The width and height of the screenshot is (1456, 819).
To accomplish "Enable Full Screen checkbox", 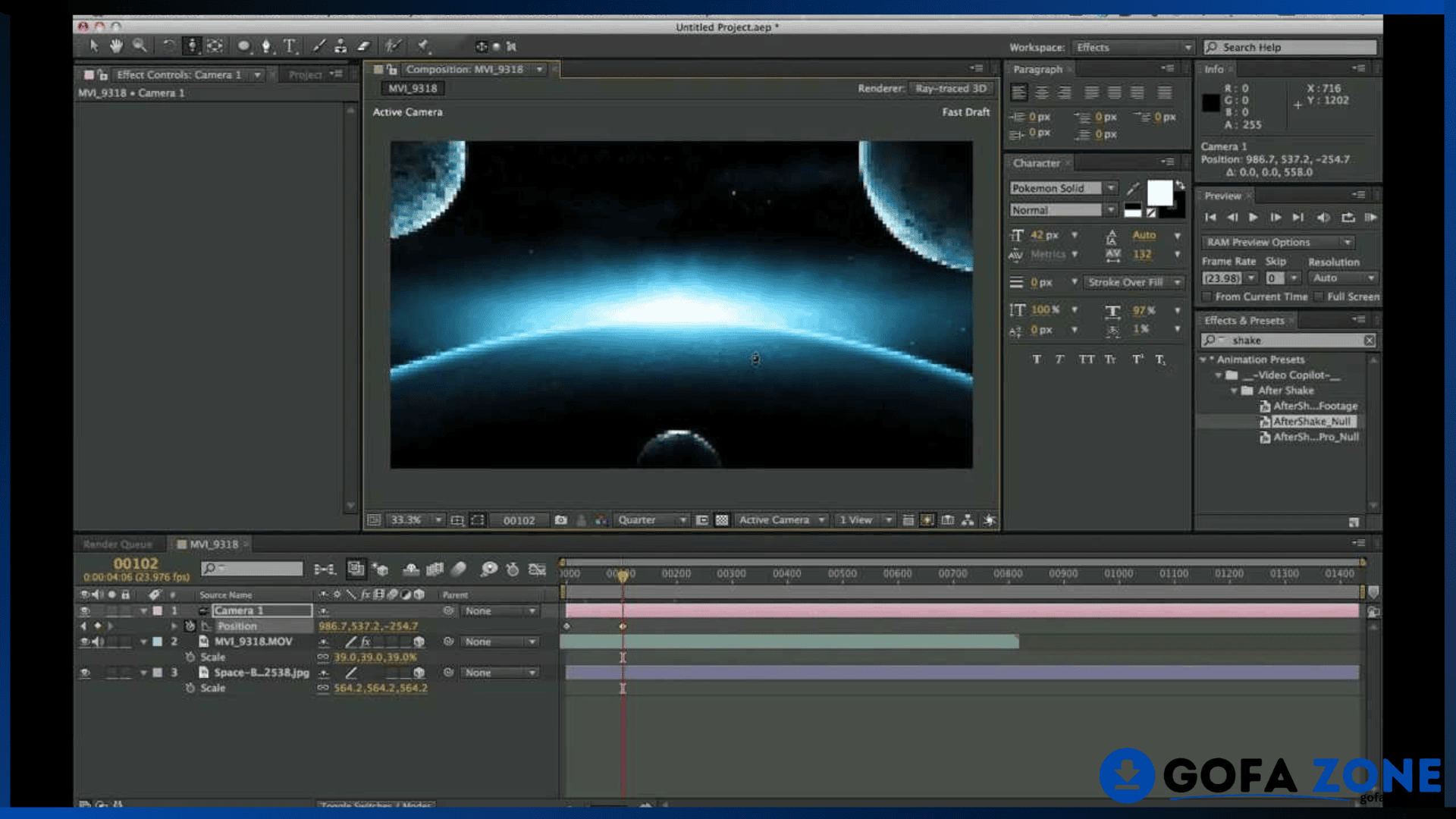I will pos(1319,297).
